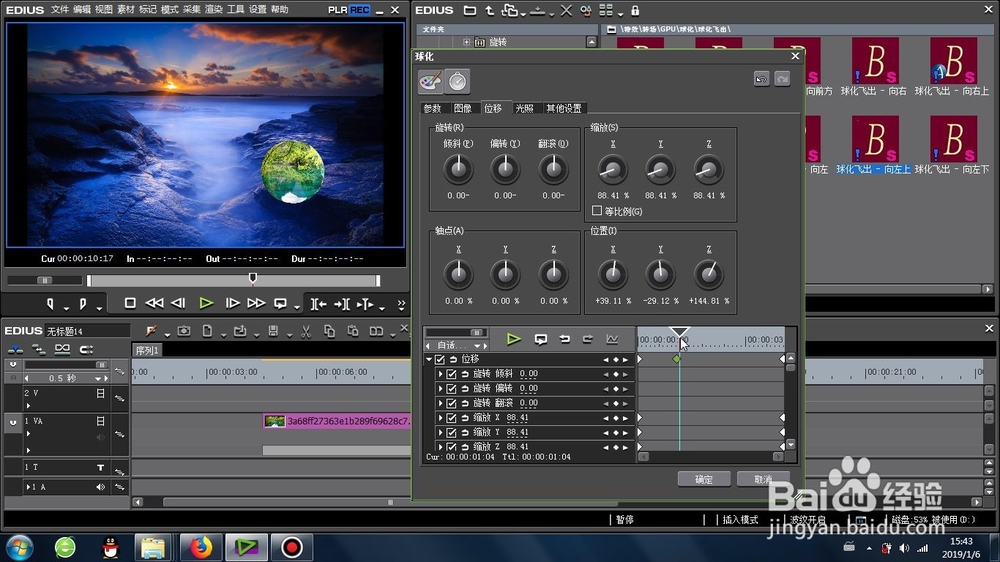Click the copy icon in timeline toolbar
This screenshot has height=562, width=1000.
[329, 331]
